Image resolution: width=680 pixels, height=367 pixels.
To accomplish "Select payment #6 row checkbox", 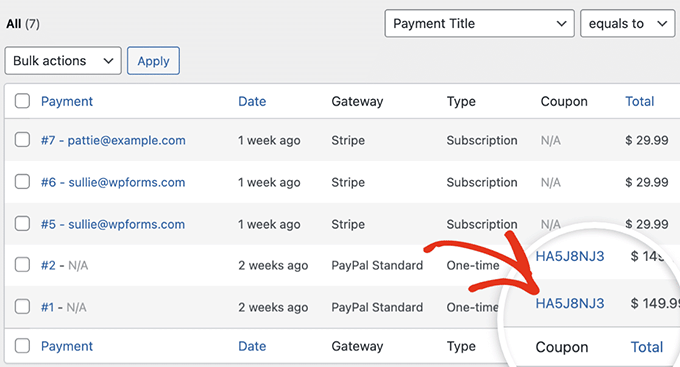I will point(22,182).
